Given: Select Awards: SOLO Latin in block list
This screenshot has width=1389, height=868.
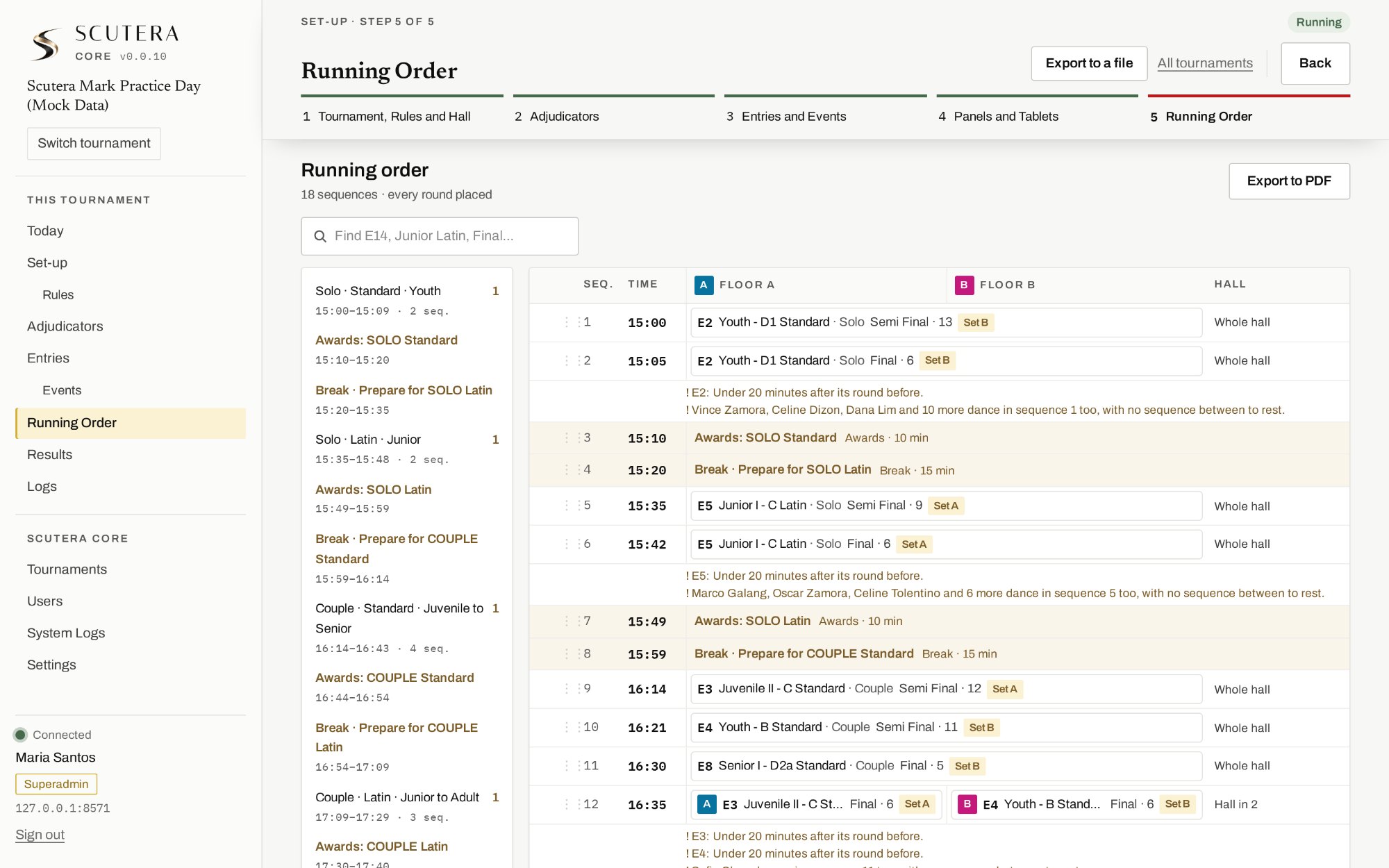Looking at the screenshot, I should point(407,499).
